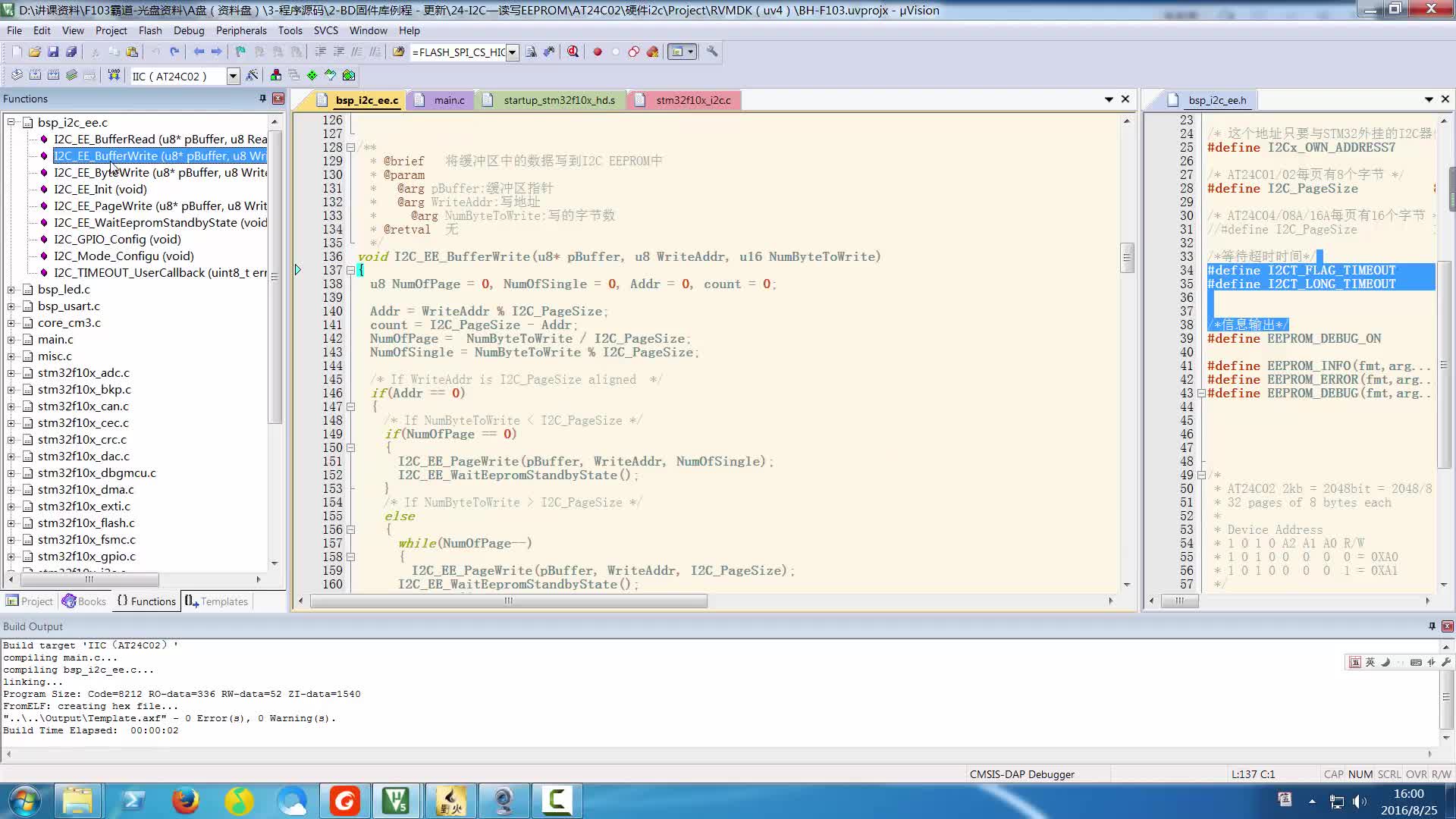1456x819 pixels.
Task: Select I2C_TIMEOUT_UserCallback function
Action: [160, 272]
